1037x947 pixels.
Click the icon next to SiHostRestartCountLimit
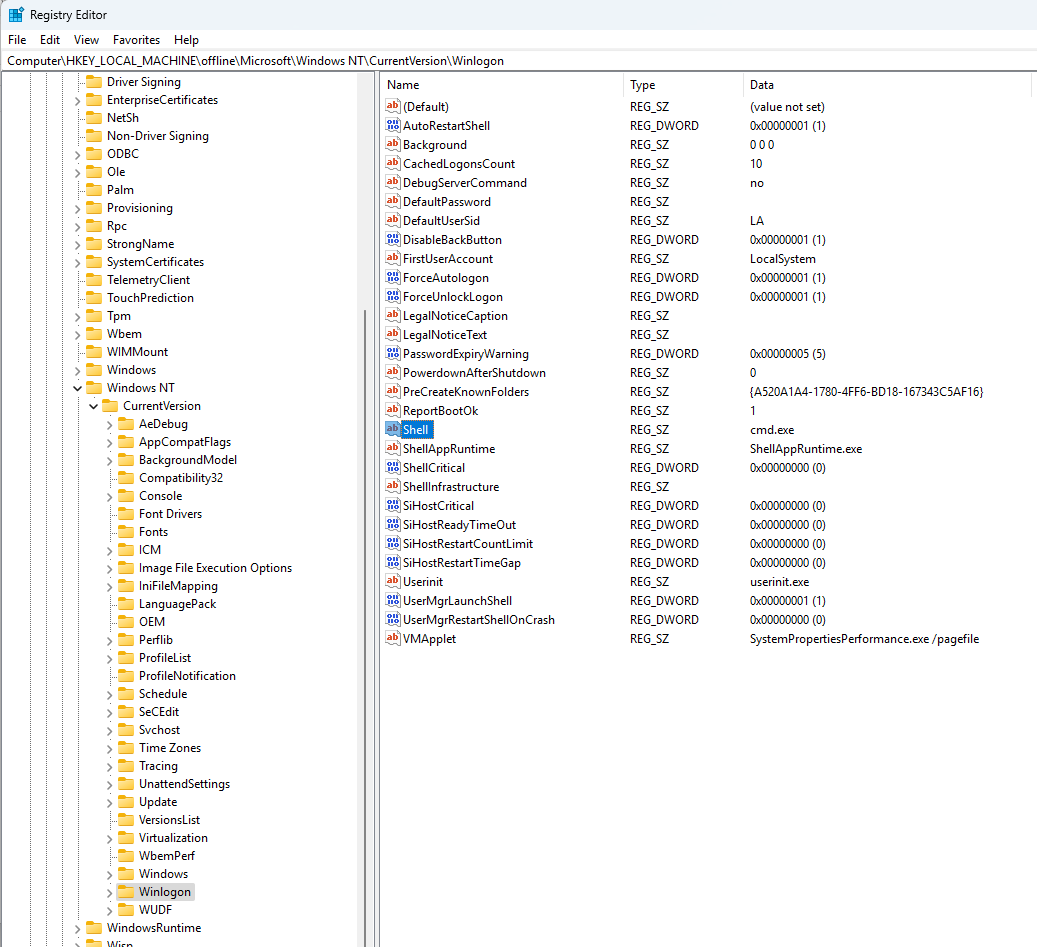point(393,543)
